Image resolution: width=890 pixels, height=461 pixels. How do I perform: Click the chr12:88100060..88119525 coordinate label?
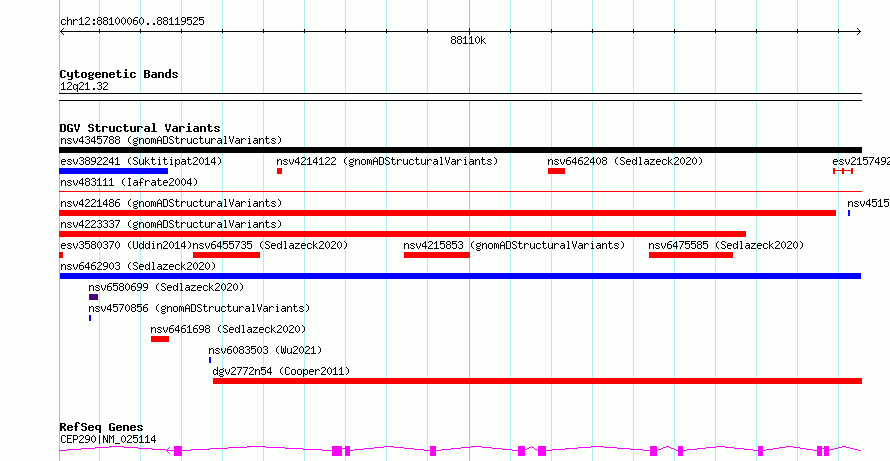point(132,22)
